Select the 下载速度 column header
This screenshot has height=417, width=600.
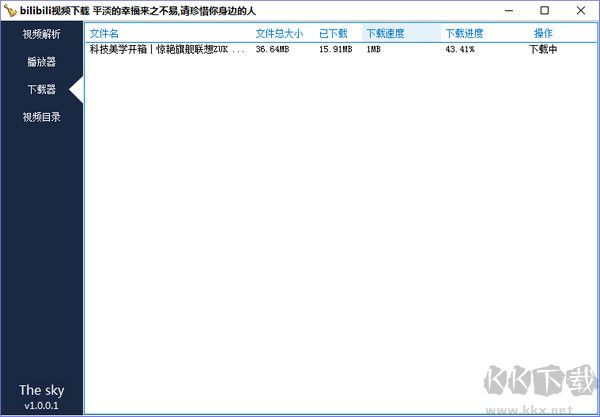point(385,34)
